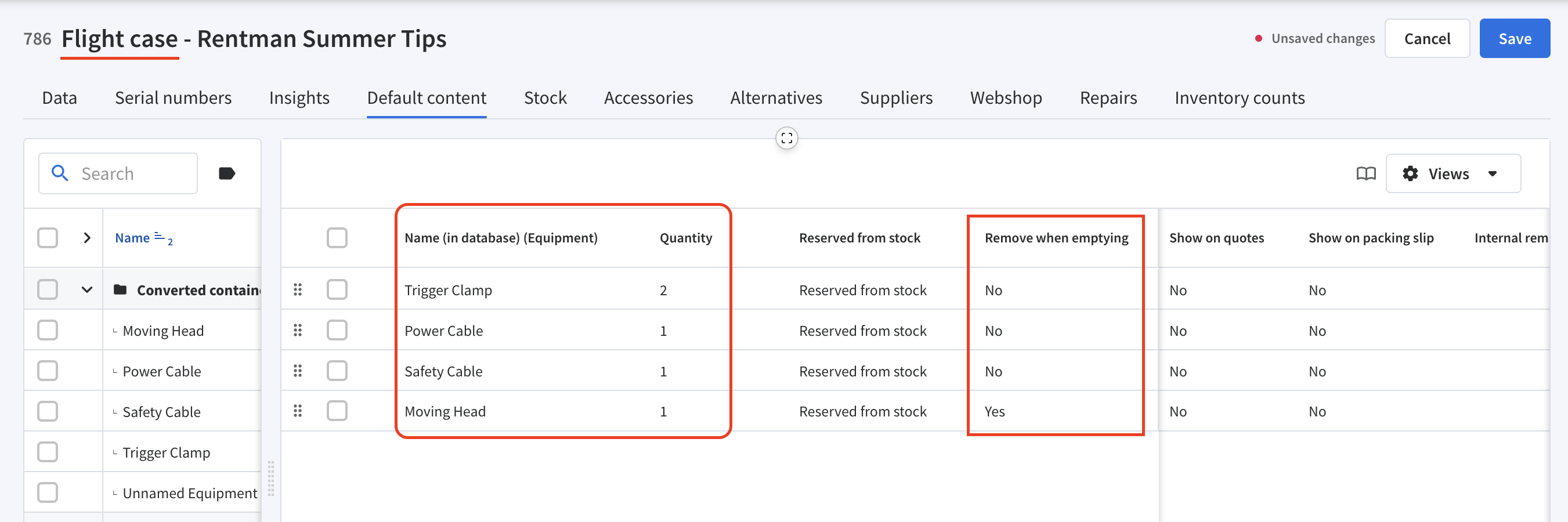Click the Show on packing slip column header
This screenshot has height=522, width=1568.
tap(1371, 238)
